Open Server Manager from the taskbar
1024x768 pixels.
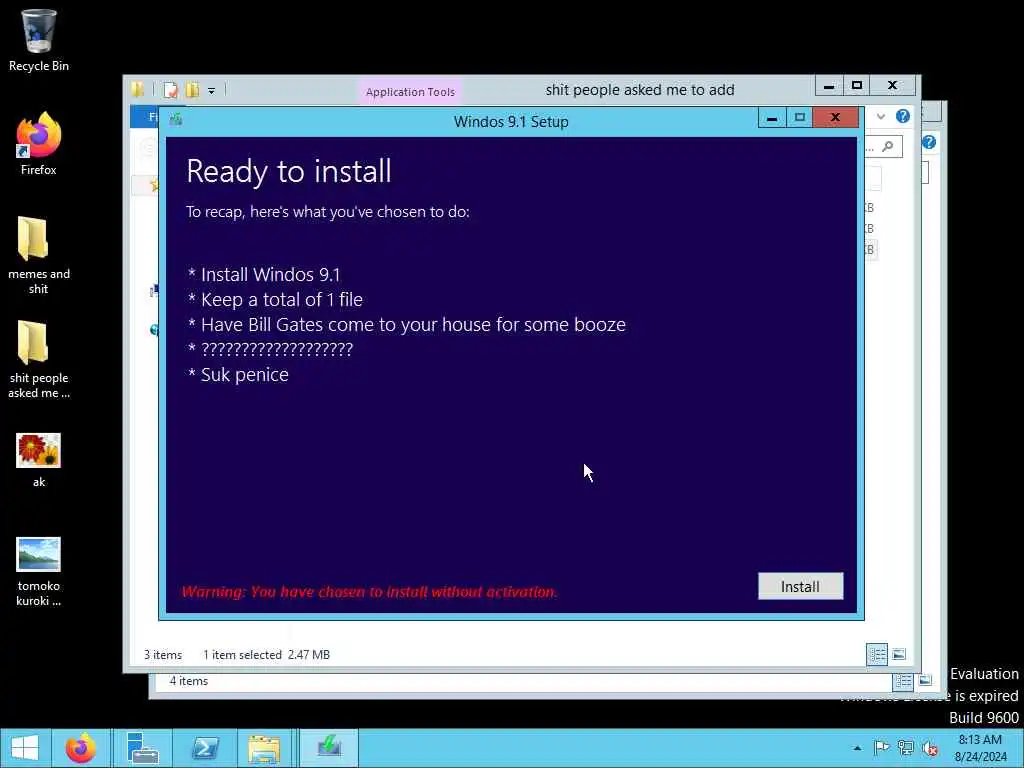(x=142, y=748)
